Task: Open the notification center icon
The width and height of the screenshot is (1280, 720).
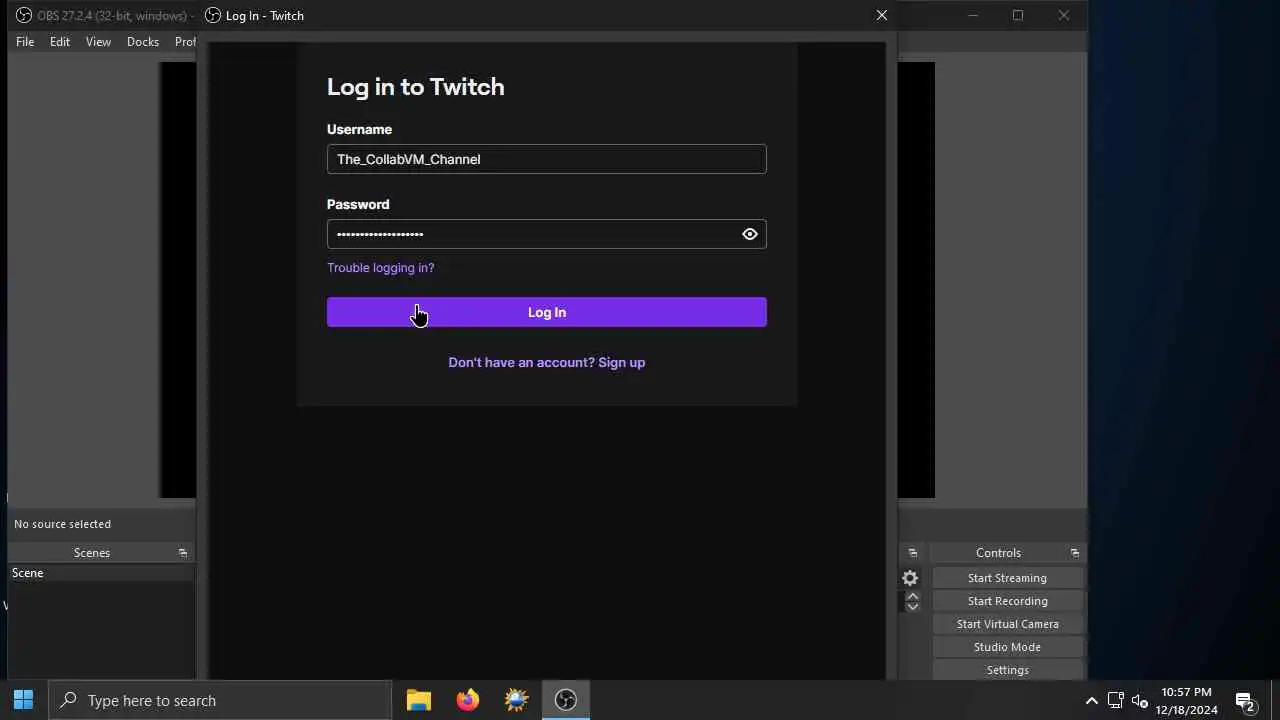Action: tap(1245, 701)
